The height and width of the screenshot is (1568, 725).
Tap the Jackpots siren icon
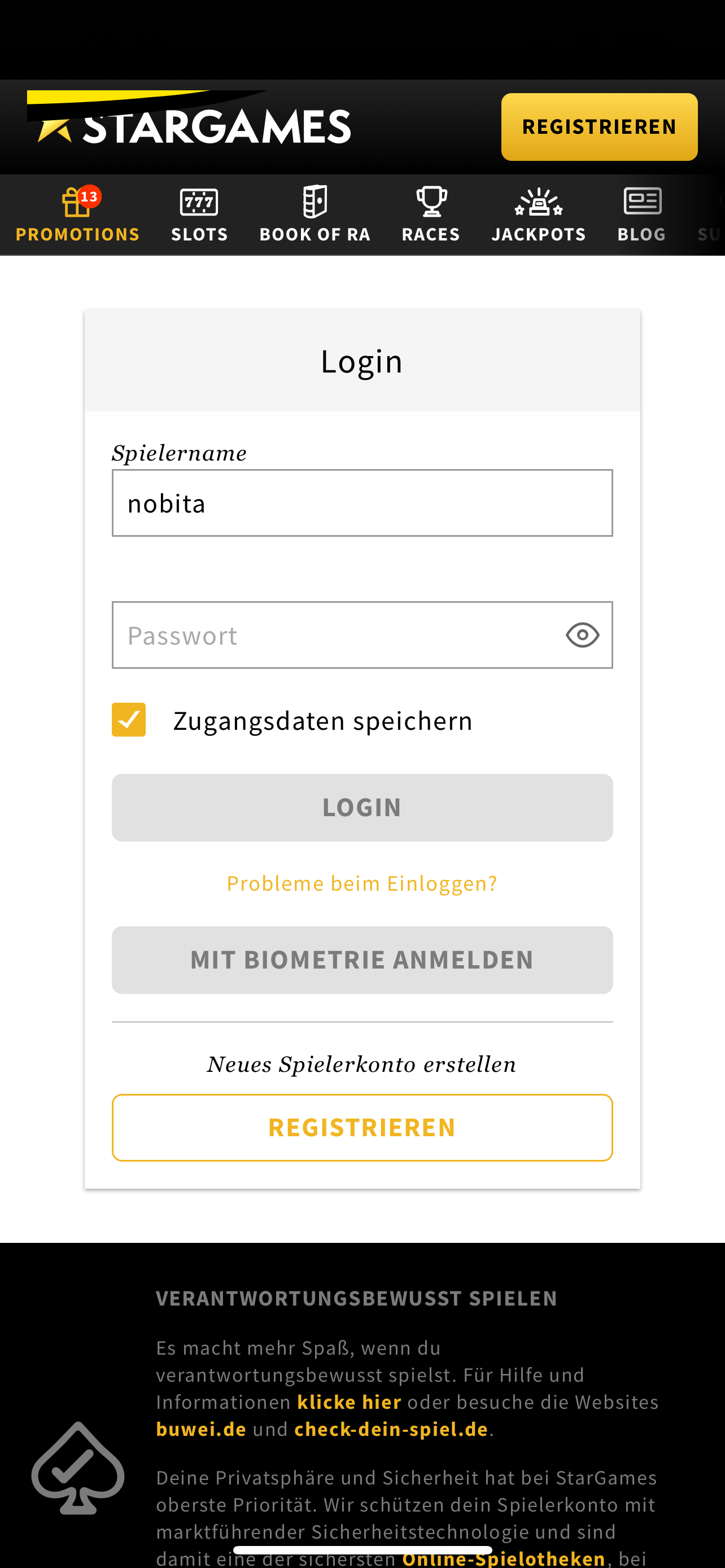point(539,203)
